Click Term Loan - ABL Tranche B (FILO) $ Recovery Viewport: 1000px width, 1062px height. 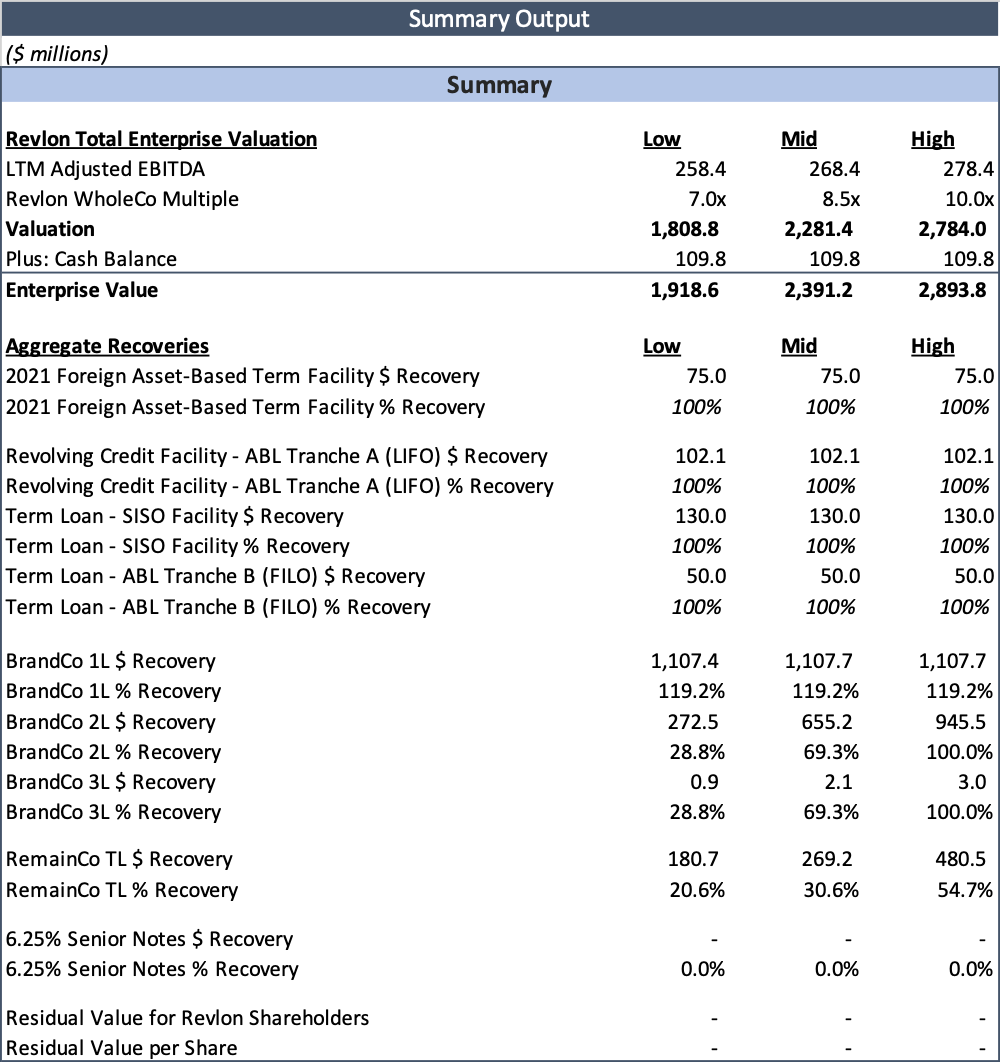[215, 576]
